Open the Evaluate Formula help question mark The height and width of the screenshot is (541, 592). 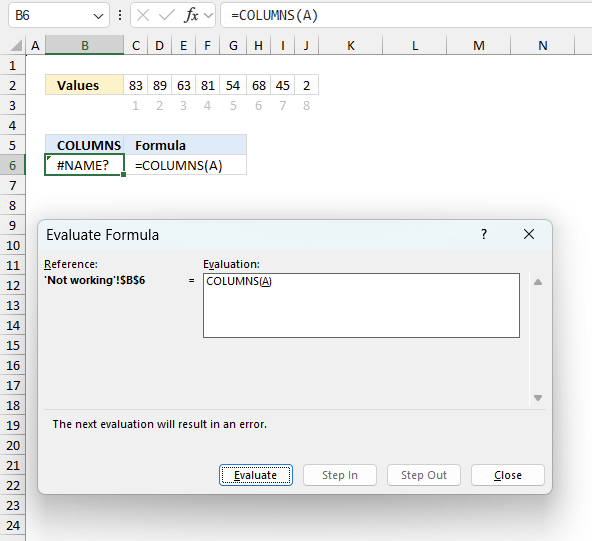tap(484, 234)
